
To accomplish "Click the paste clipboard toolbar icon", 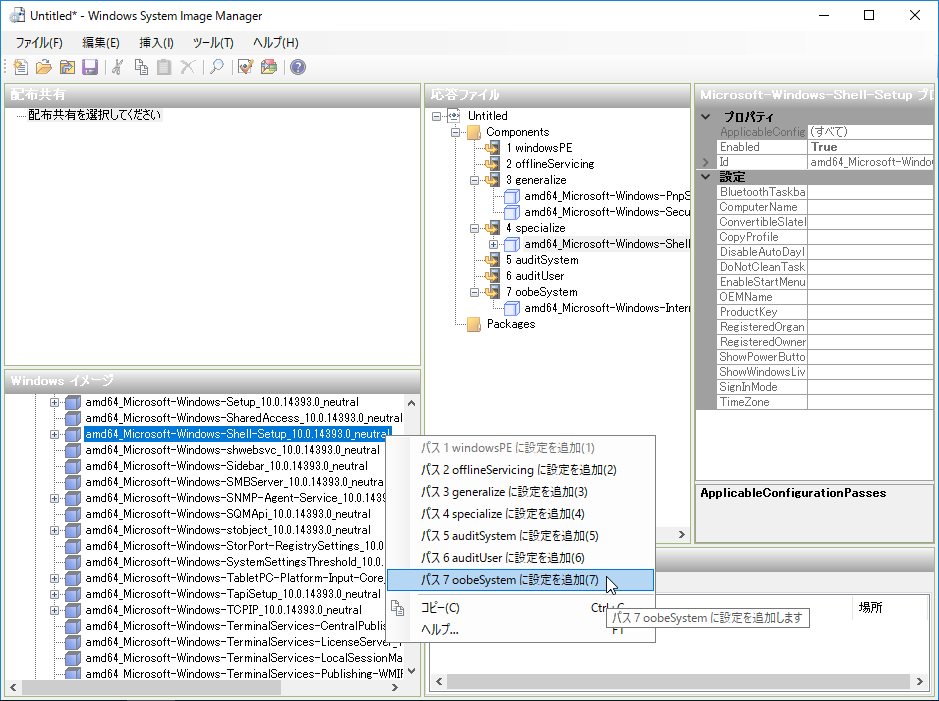I will [164, 67].
